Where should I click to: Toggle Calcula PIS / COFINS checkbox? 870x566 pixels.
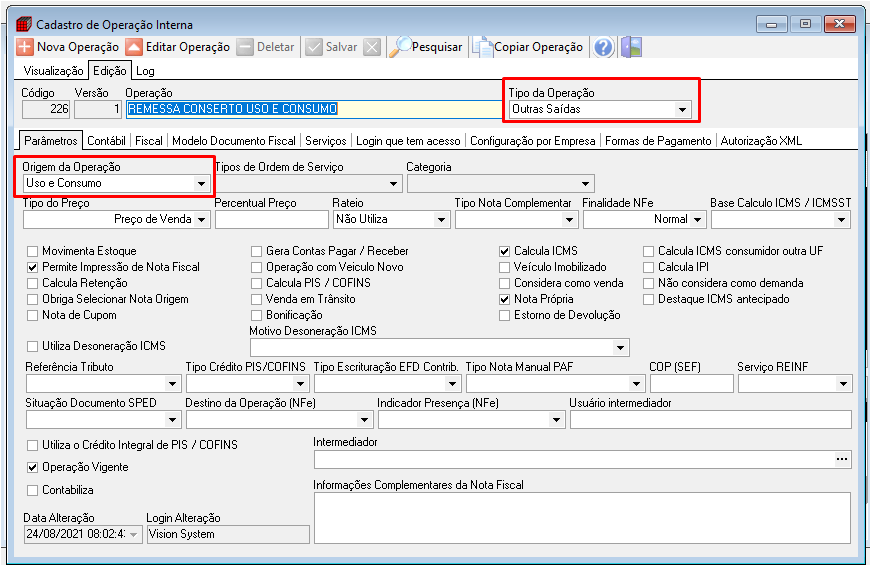click(256, 284)
